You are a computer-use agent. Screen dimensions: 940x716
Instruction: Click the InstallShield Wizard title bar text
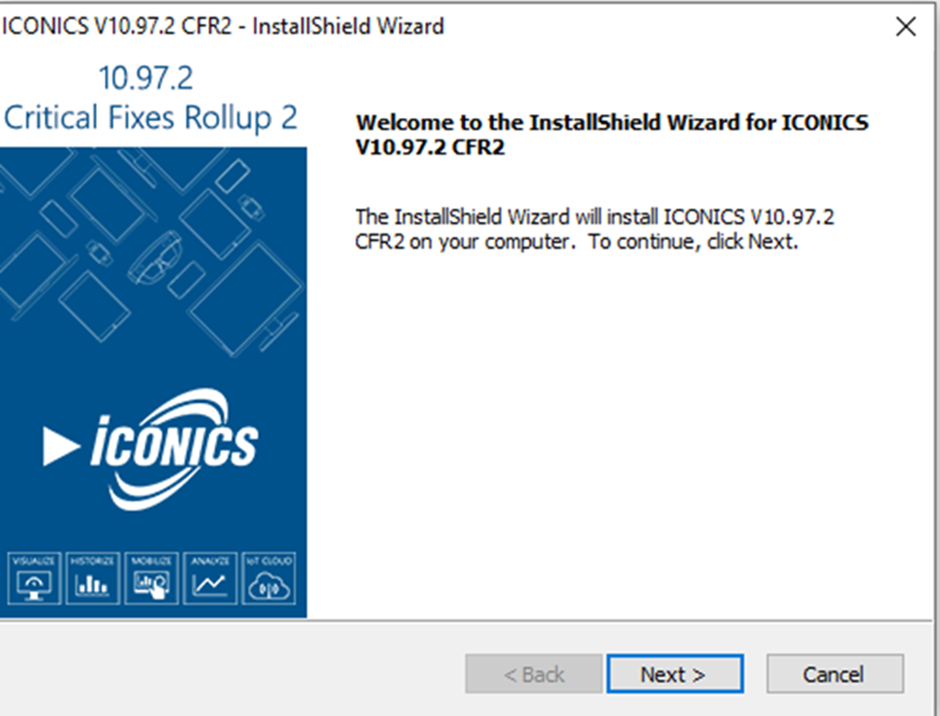click(223, 26)
